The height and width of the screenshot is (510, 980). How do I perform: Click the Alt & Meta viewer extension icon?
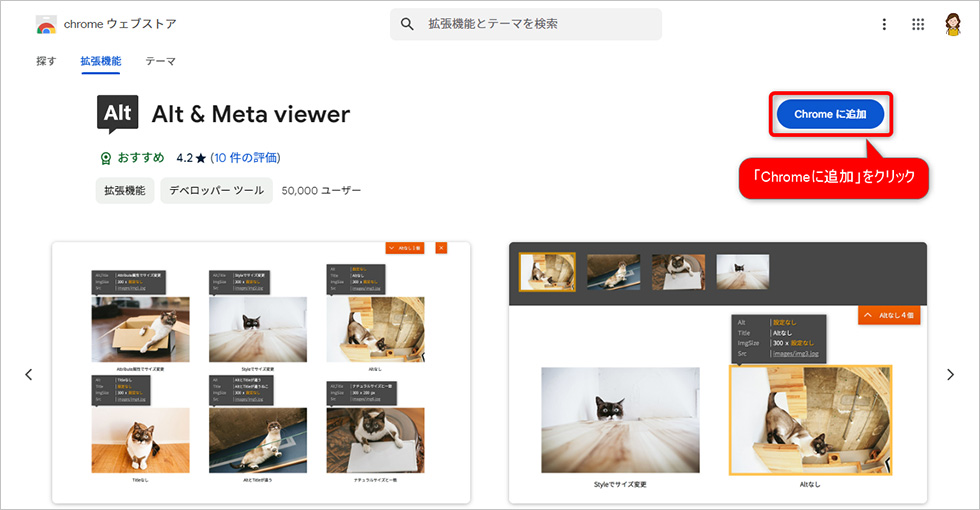[118, 114]
